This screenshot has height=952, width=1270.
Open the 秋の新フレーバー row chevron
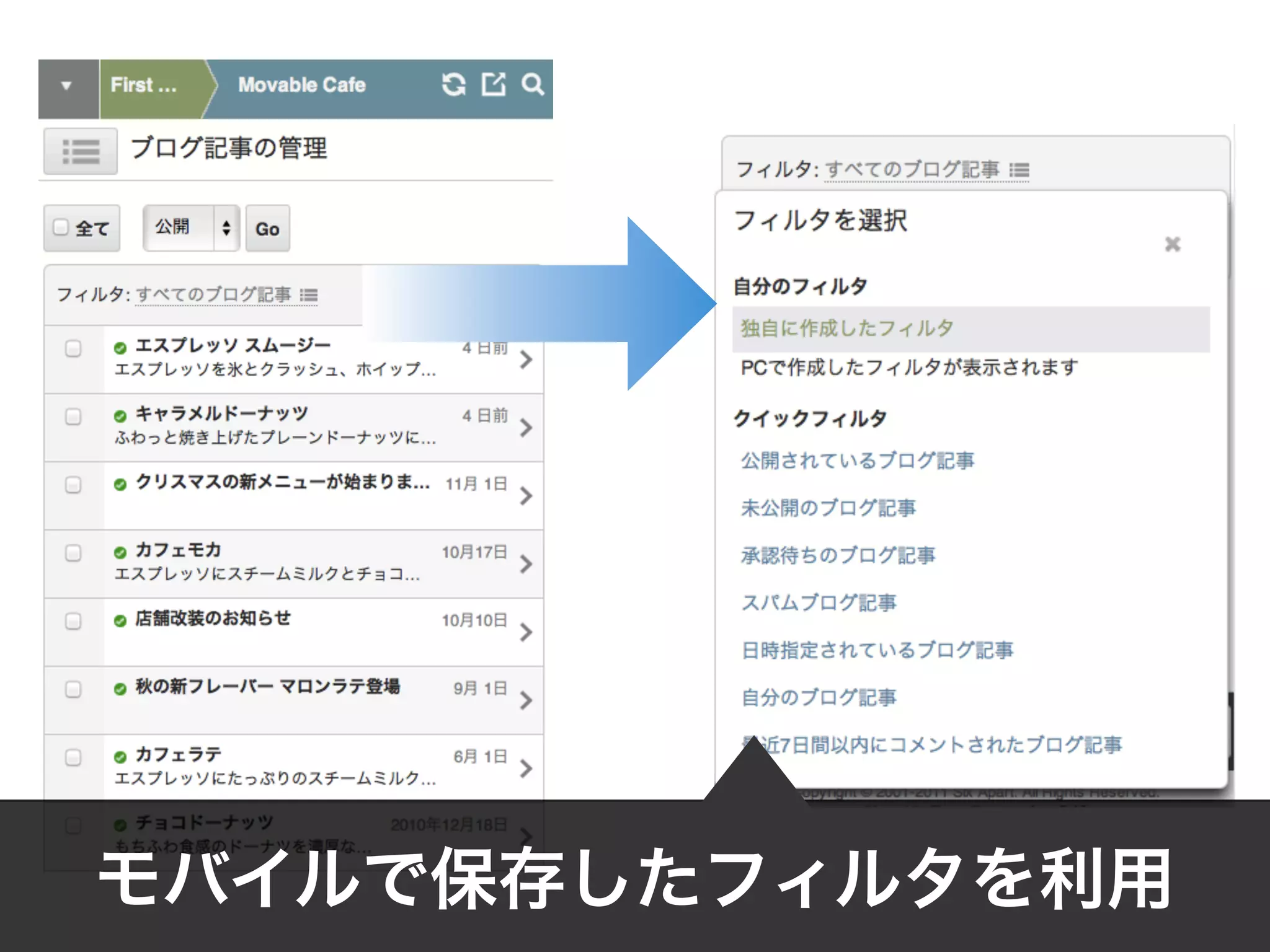click(x=526, y=700)
